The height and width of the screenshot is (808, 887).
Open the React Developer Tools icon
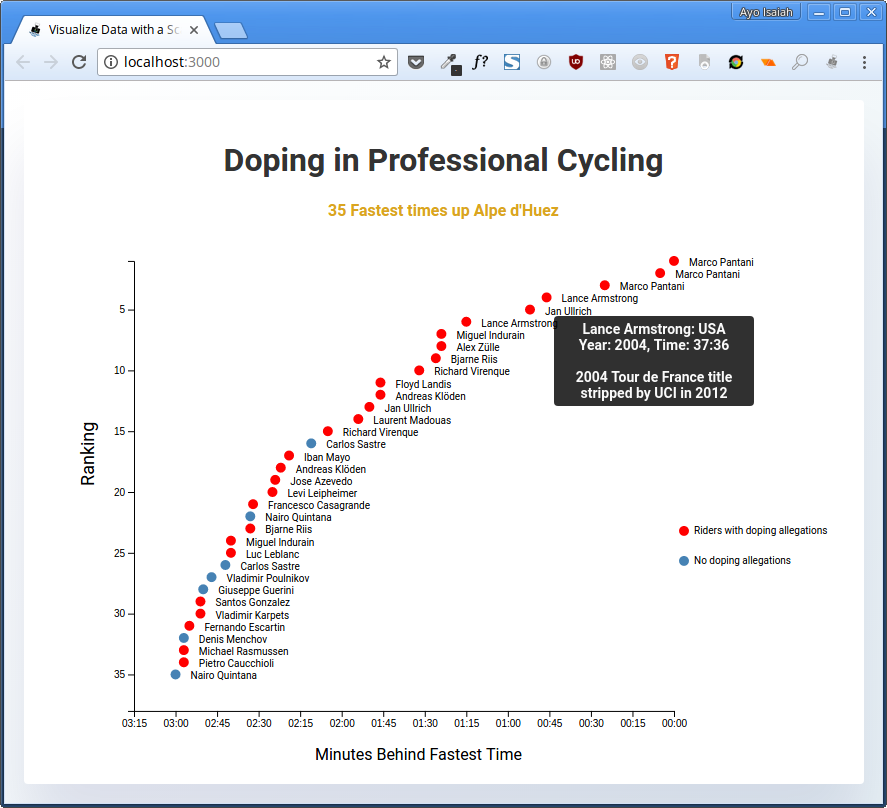608,62
